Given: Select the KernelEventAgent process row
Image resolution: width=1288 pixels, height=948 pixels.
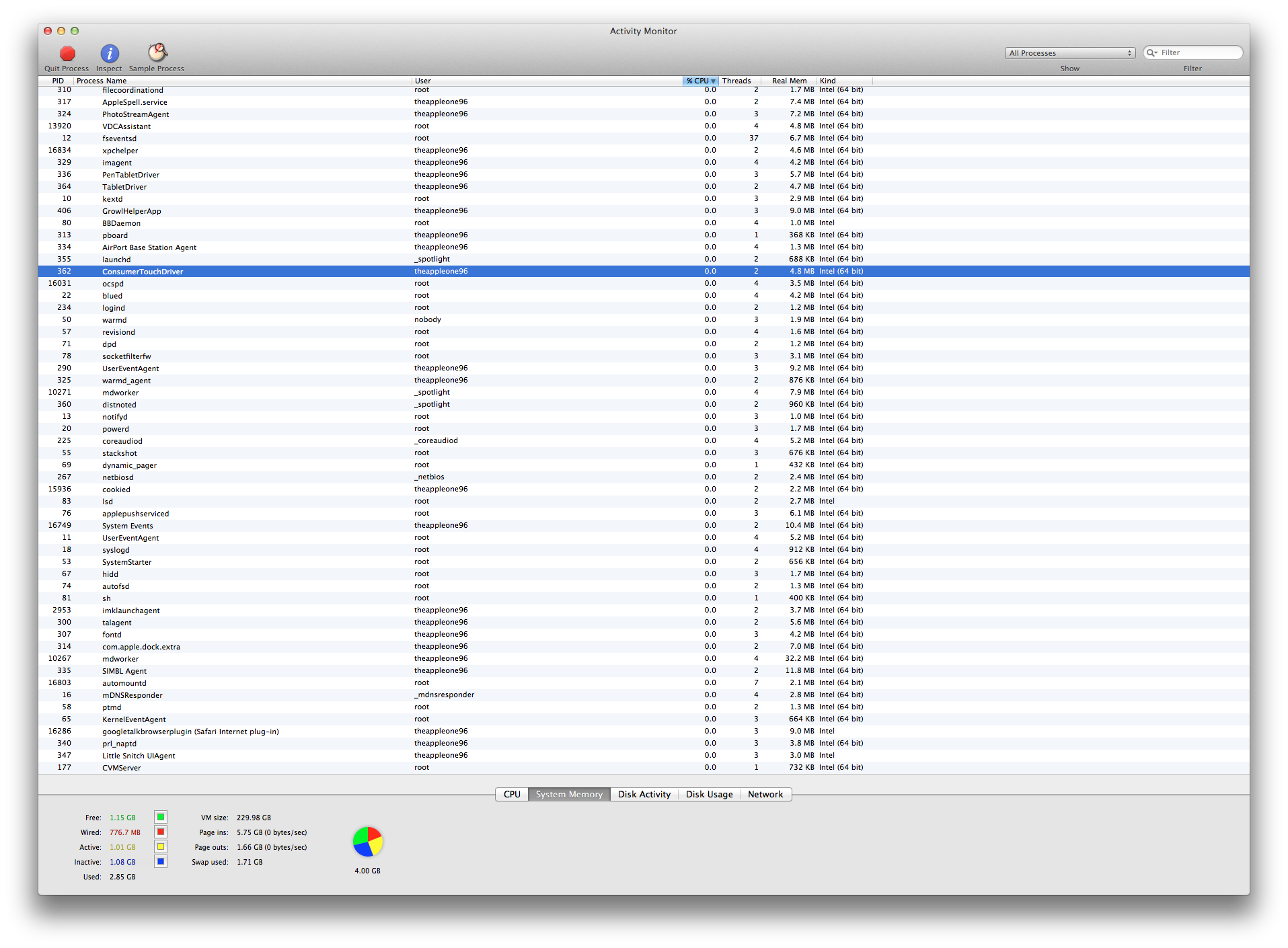Looking at the screenshot, I should pos(644,719).
